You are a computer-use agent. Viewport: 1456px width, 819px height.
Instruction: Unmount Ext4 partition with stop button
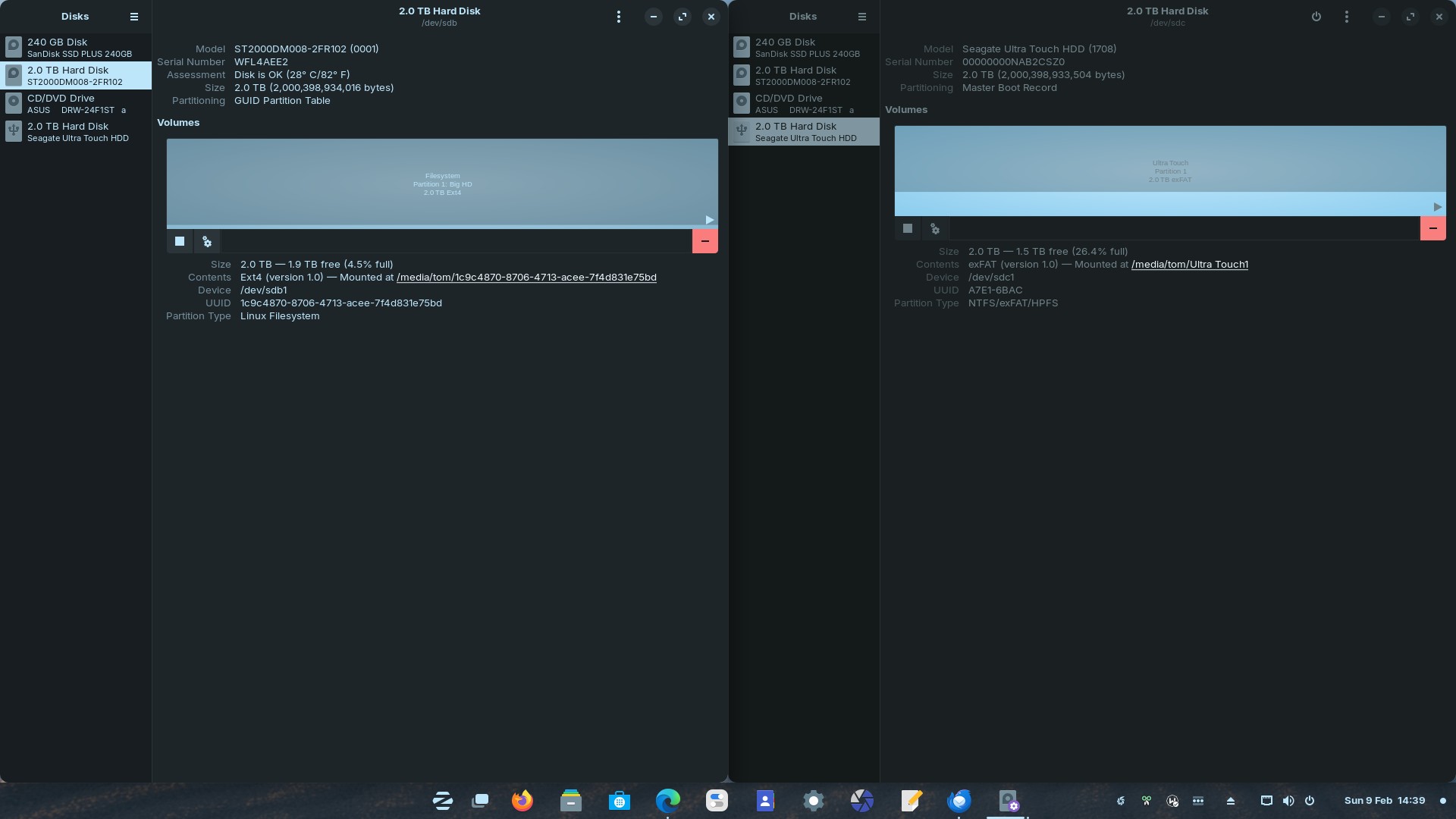click(180, 241)
